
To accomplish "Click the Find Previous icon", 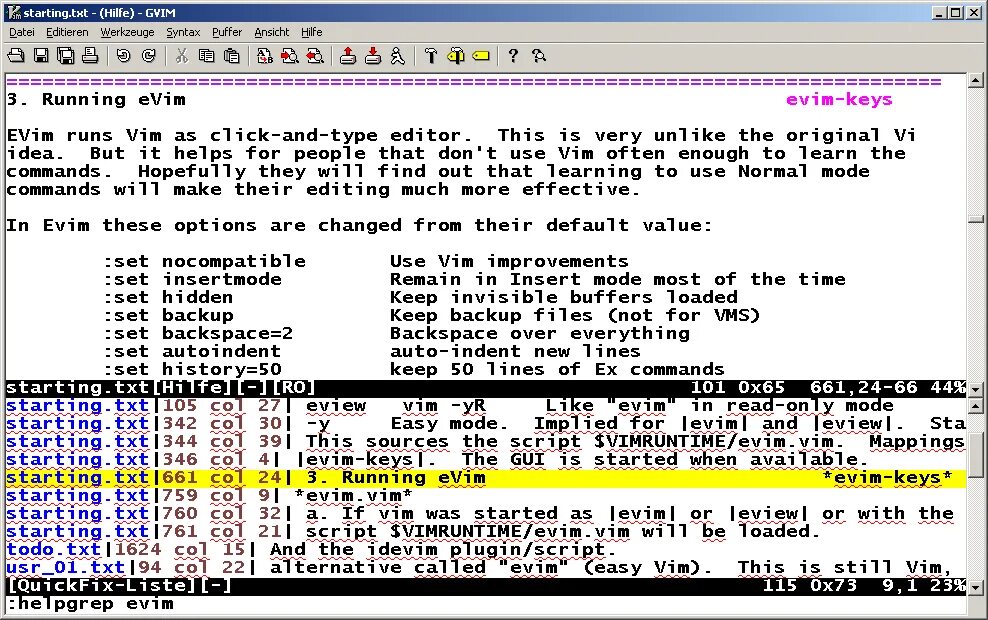I will tap(315, 56).
